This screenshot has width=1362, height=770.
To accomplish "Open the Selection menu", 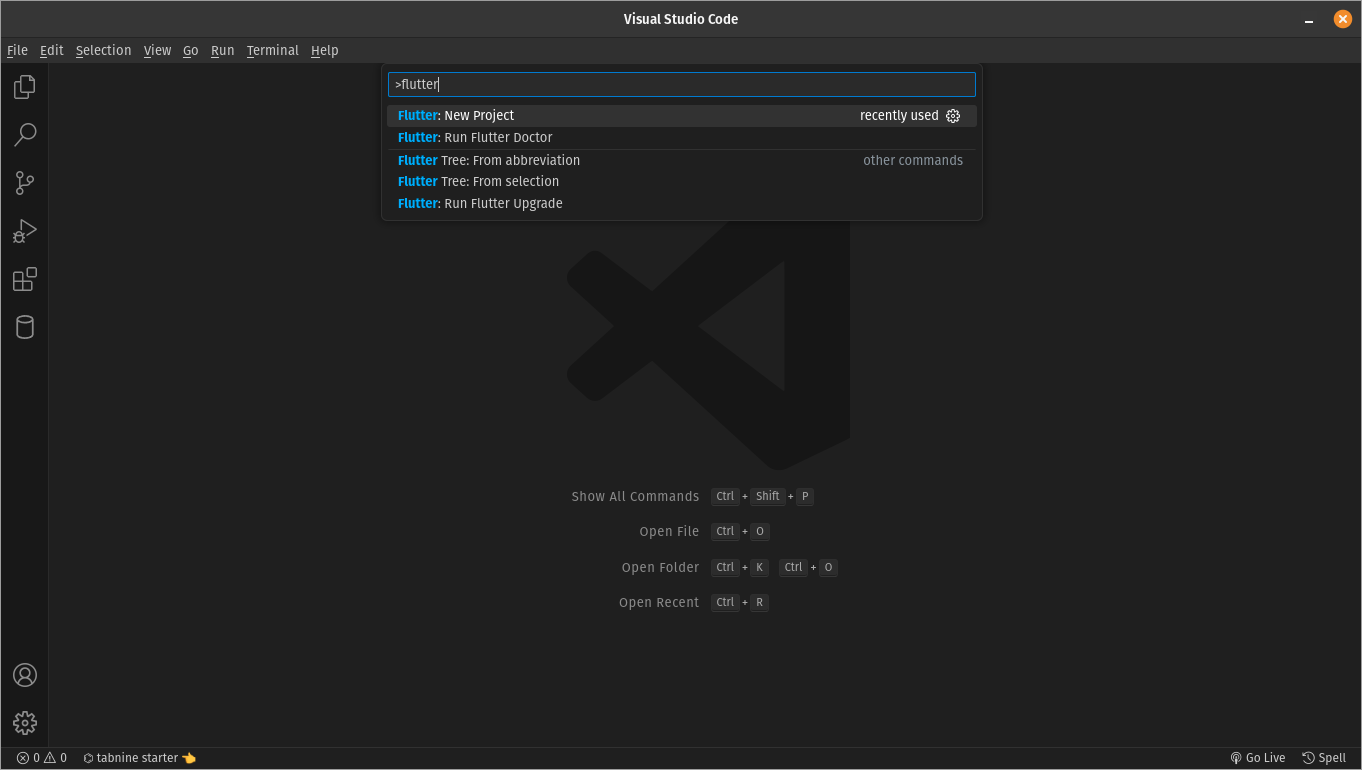I will click(x=103, y=50).
